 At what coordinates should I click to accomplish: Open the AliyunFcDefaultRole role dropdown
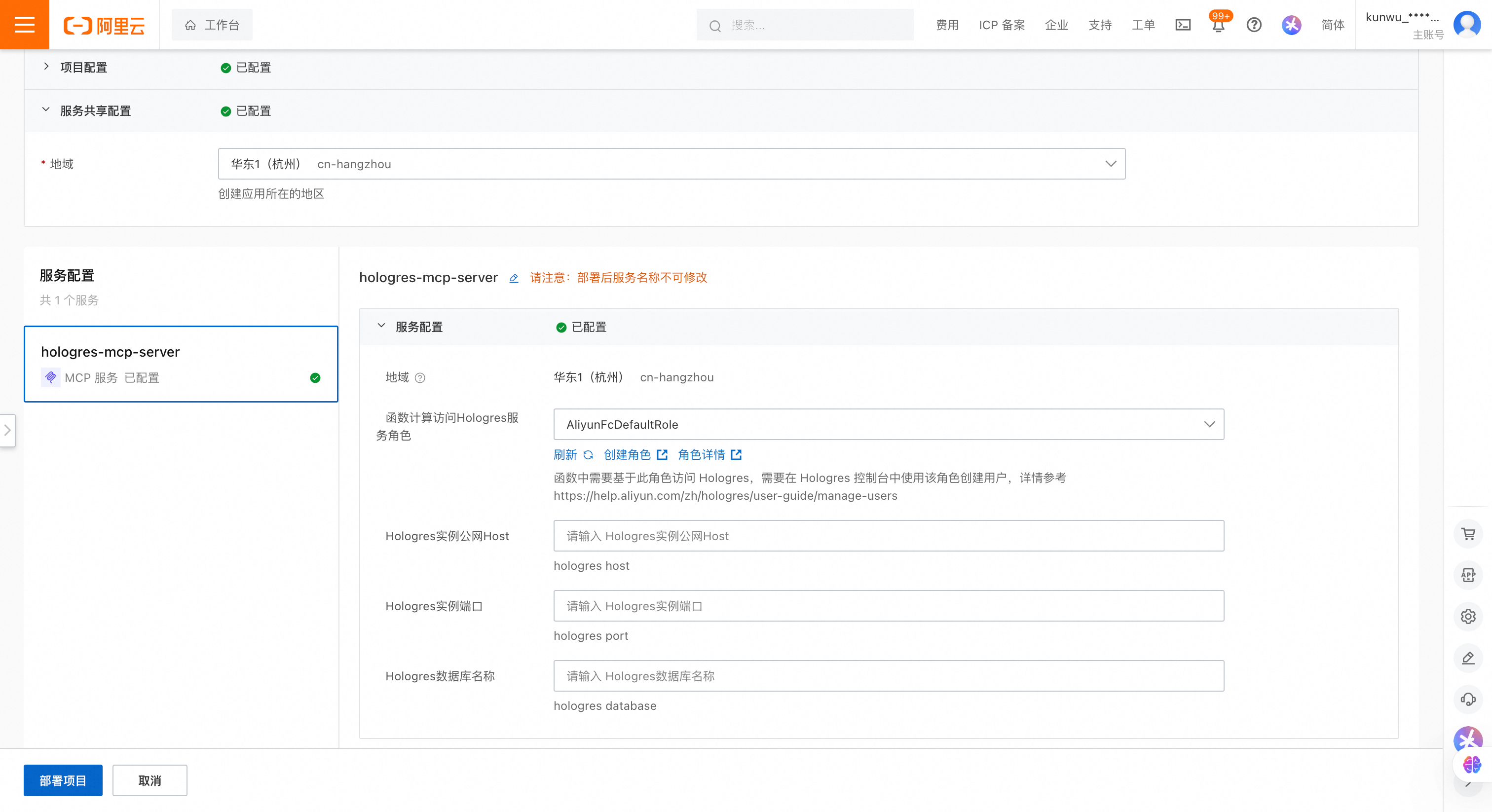(889, 425)
